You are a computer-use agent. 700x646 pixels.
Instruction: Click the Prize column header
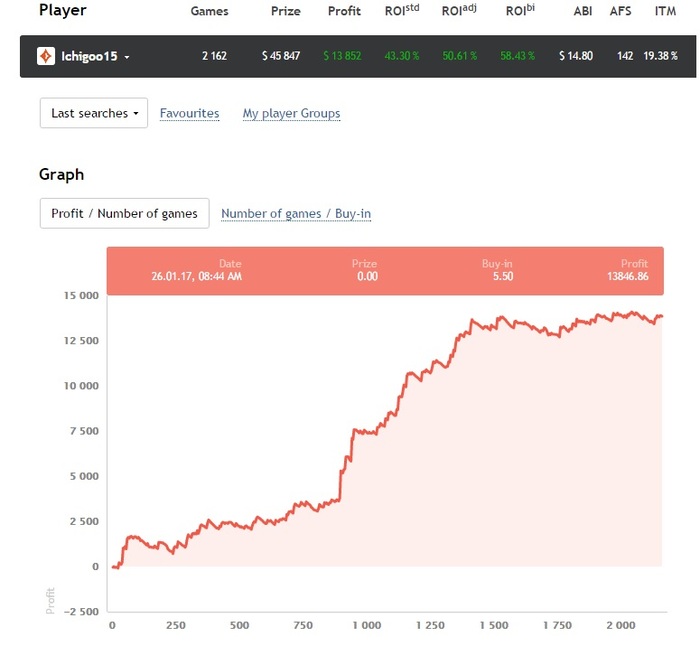pos(286,11)
